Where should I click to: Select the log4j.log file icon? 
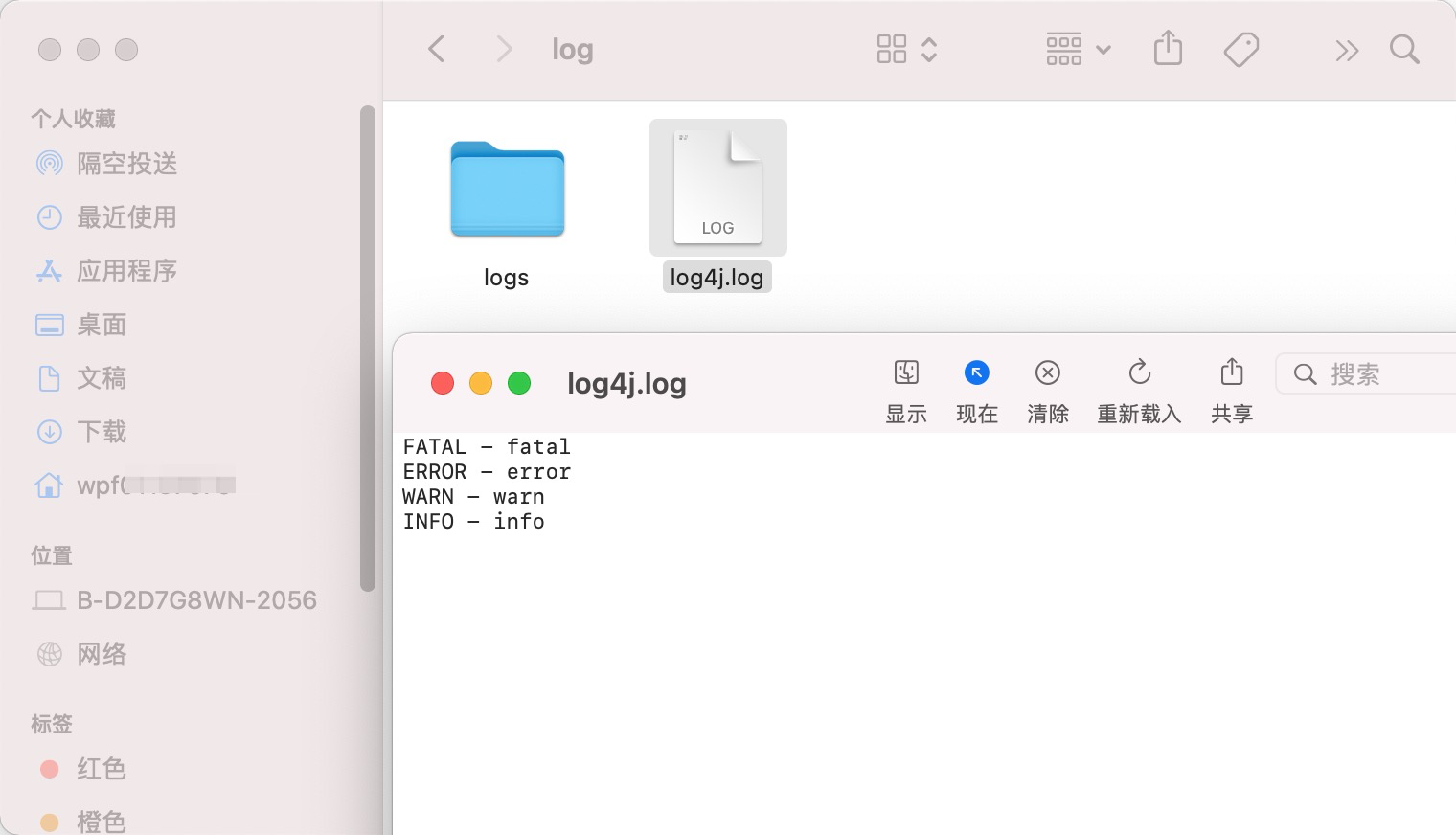point(717,188)
